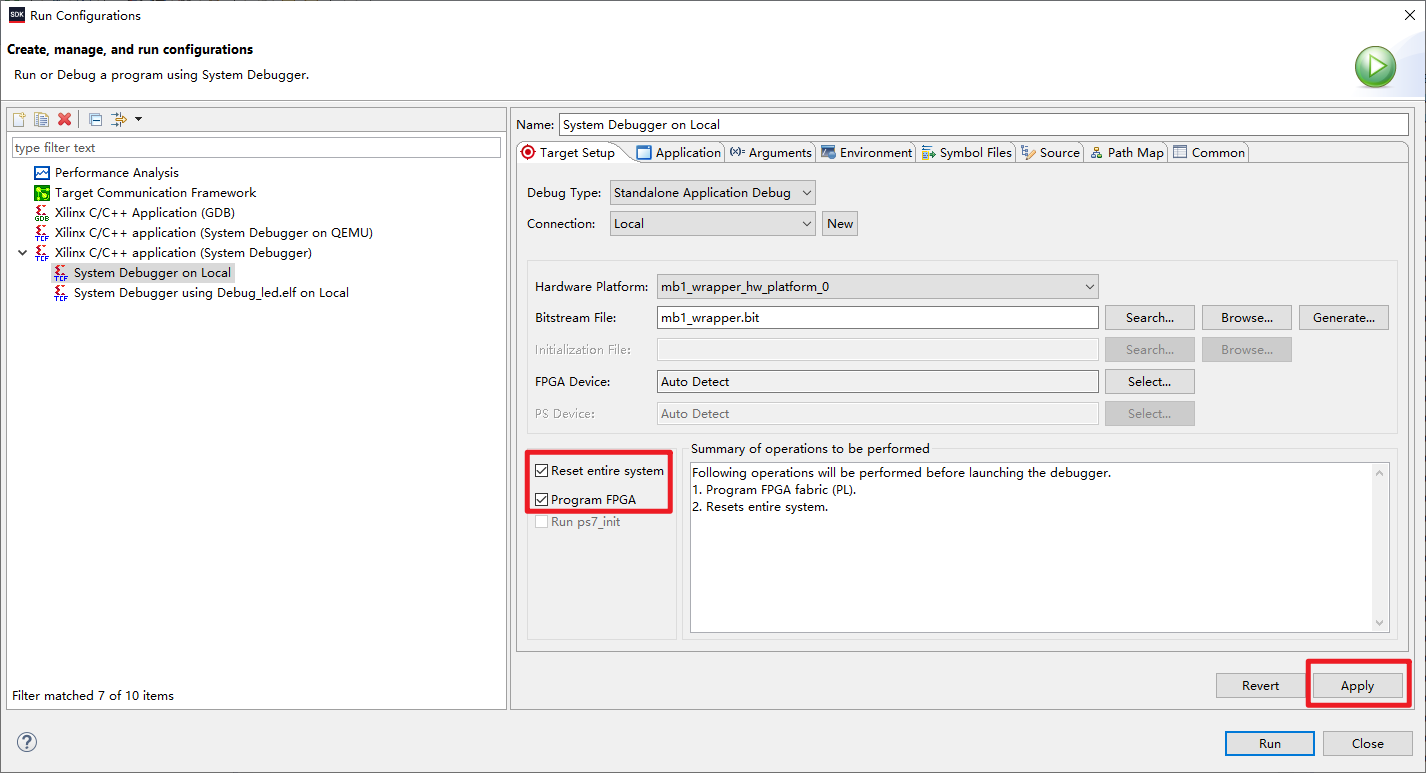This screenshot has width=1426, height=773.
Task: Toggle the Program FPGA checkbox
Action: click(542, 500)
